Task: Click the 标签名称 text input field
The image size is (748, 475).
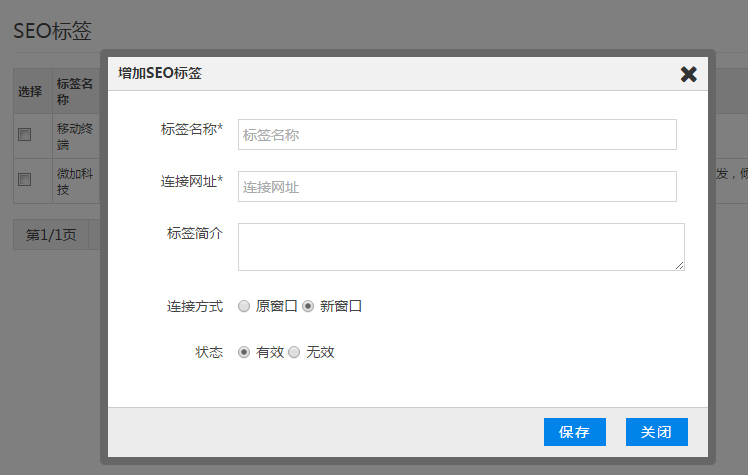Action: click(457, 135)
